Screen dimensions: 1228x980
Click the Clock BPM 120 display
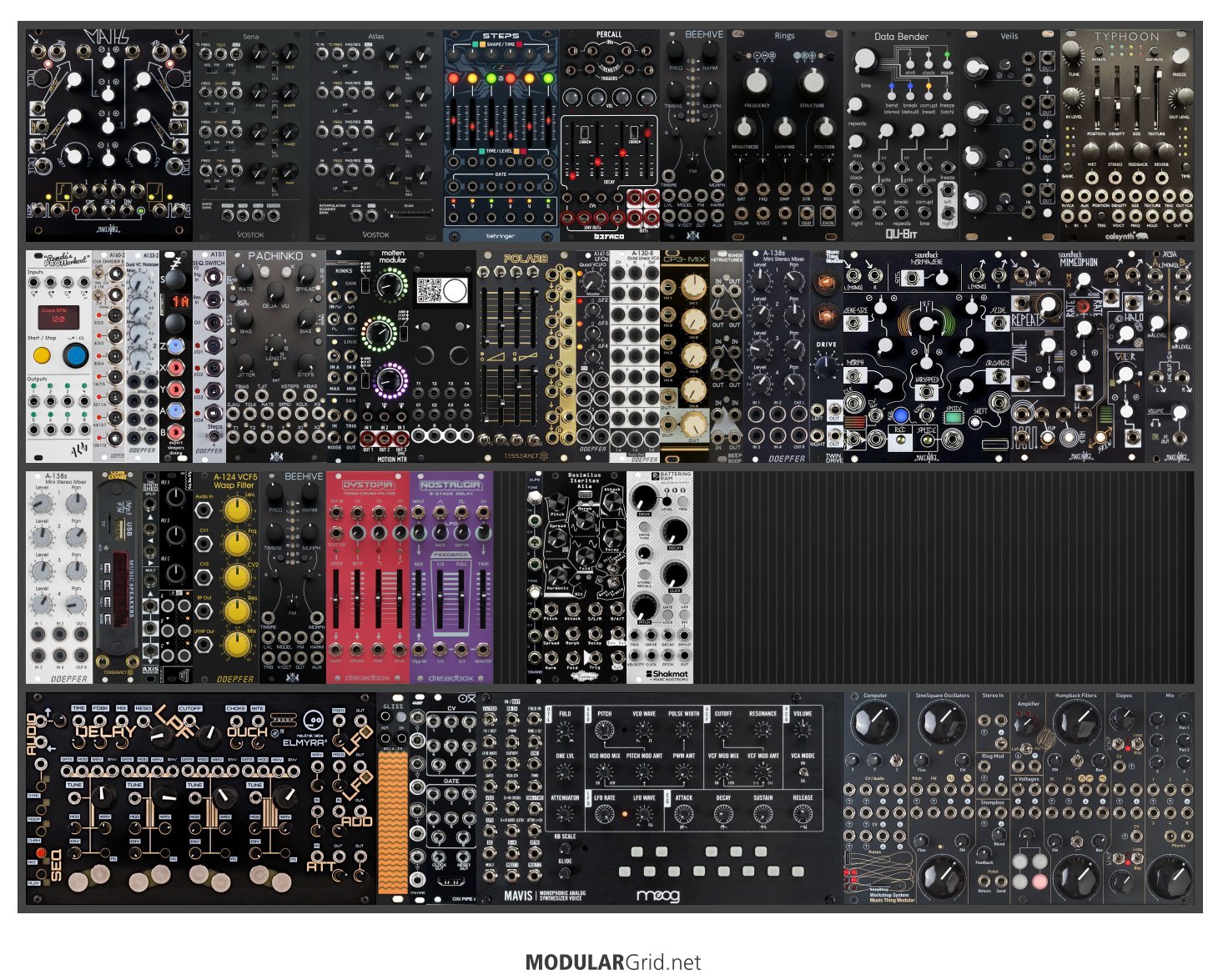click(x=58, y=316)
